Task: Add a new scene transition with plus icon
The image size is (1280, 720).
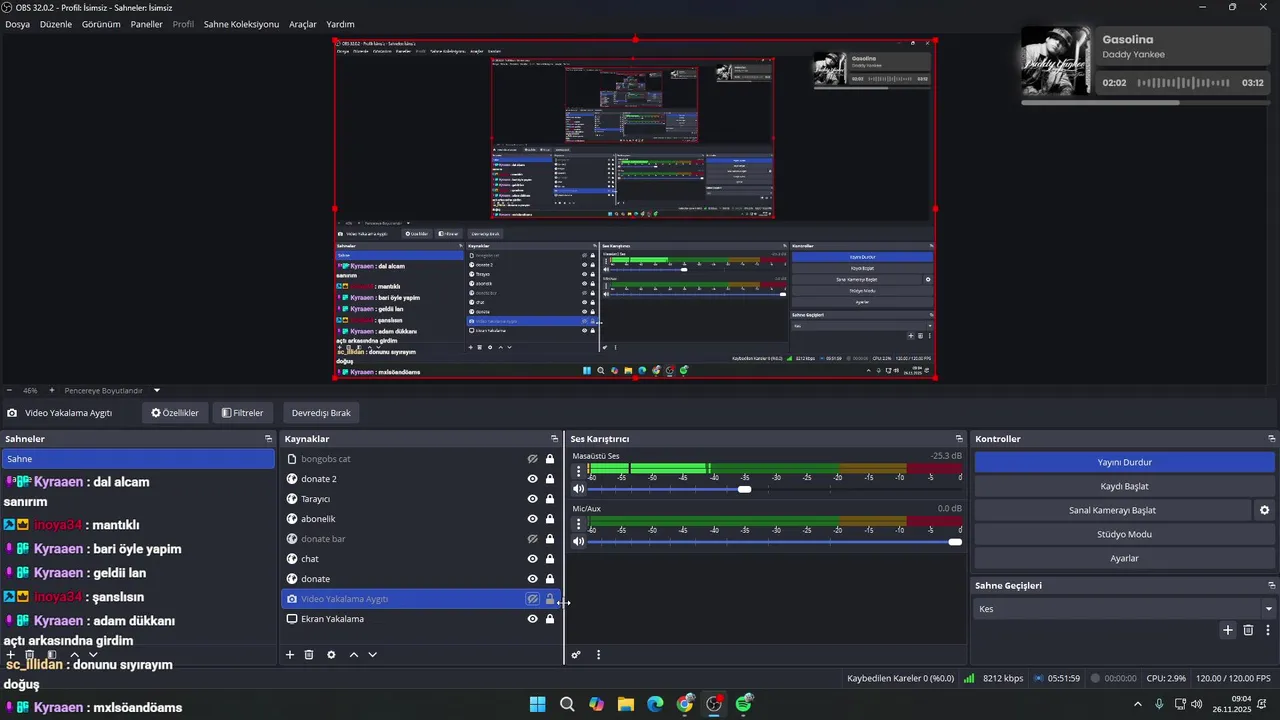Action: click(x=1228, y=630)
